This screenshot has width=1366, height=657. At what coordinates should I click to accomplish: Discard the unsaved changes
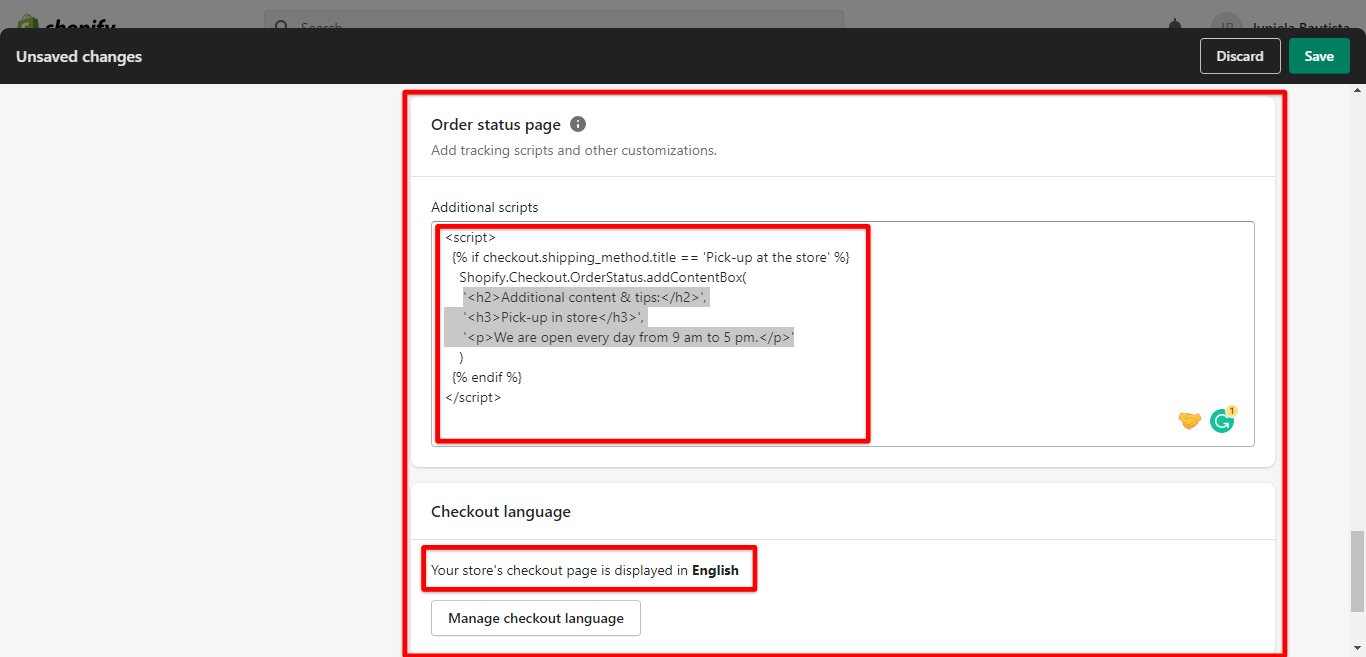[1239, 56]
